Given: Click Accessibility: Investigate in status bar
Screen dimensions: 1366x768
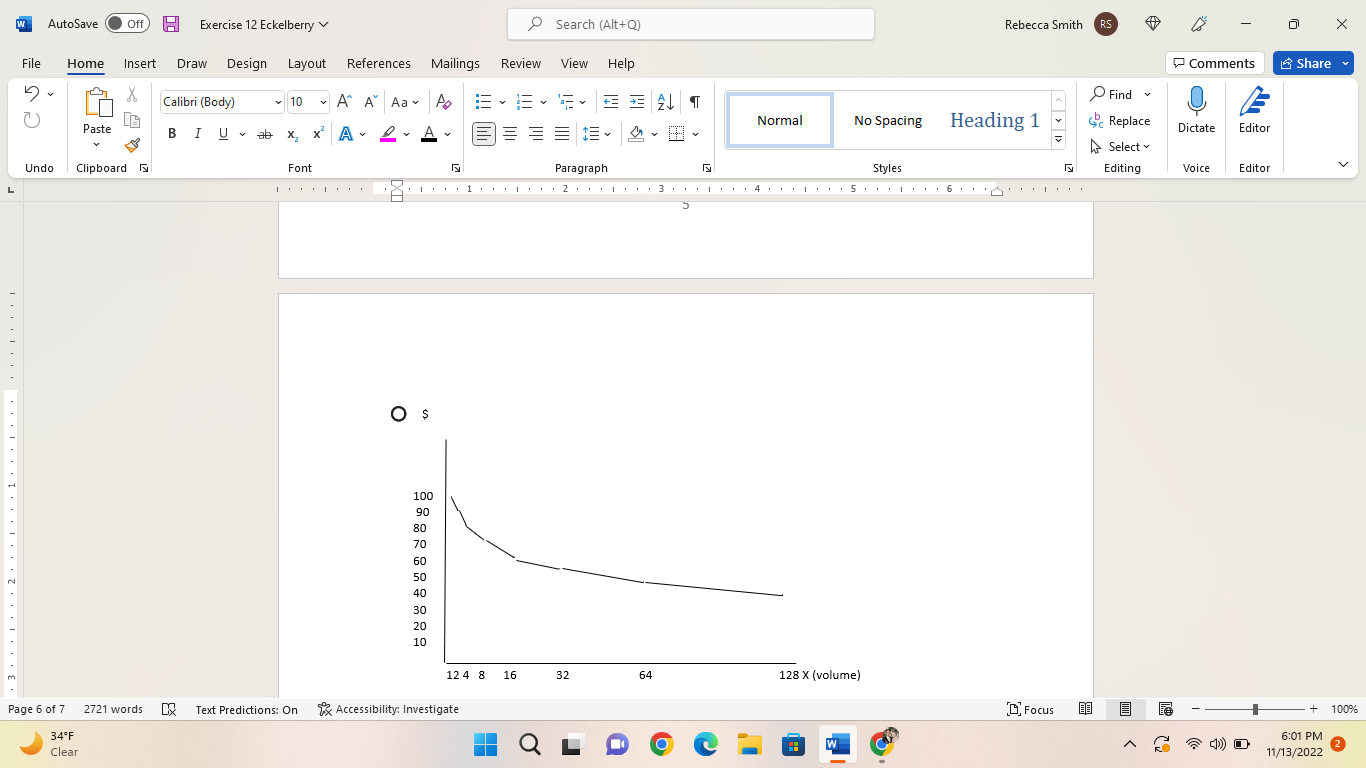Looking at the screenshot, I should (x=388, y=709).
